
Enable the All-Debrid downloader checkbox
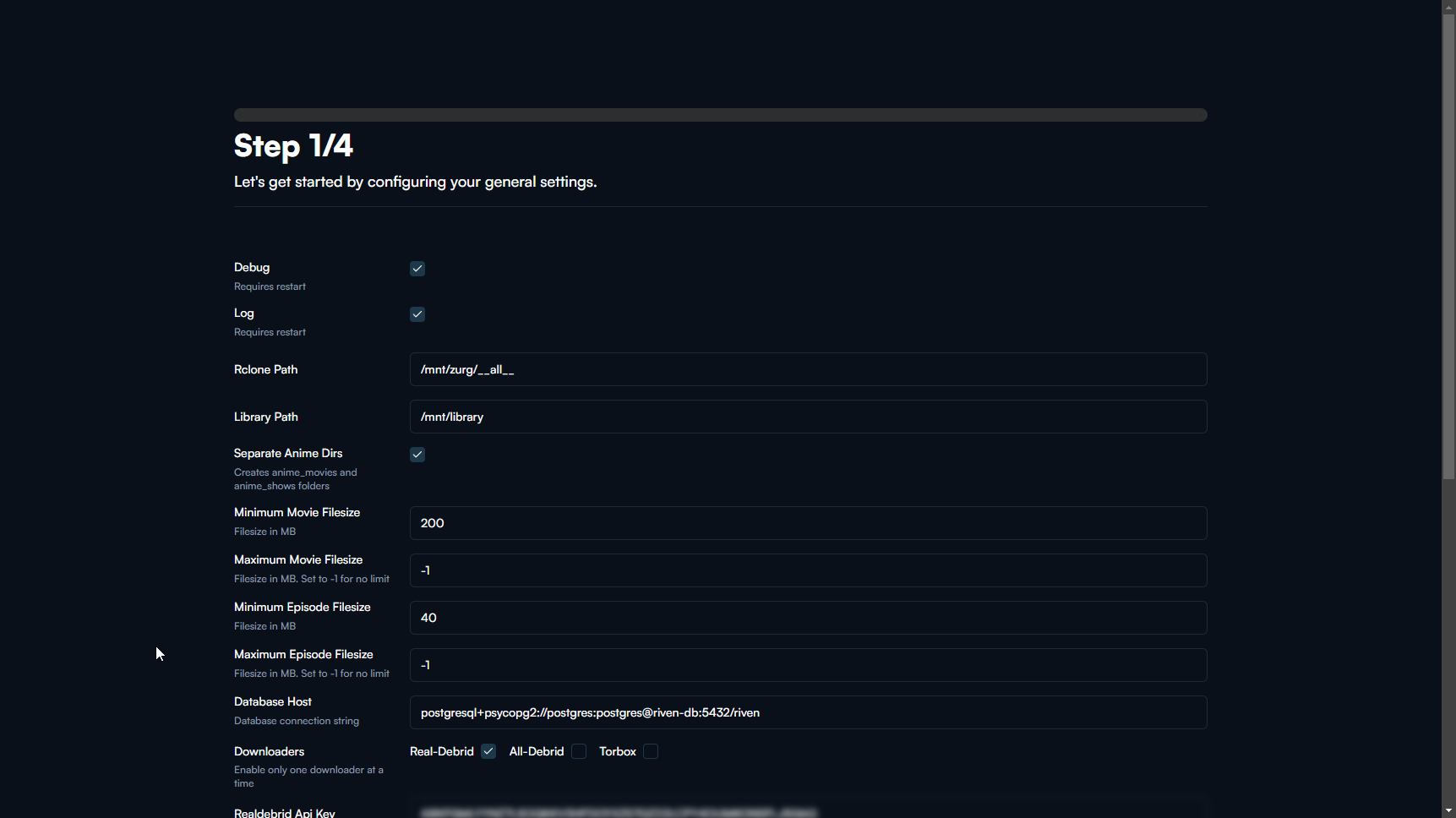pos(579,751)
